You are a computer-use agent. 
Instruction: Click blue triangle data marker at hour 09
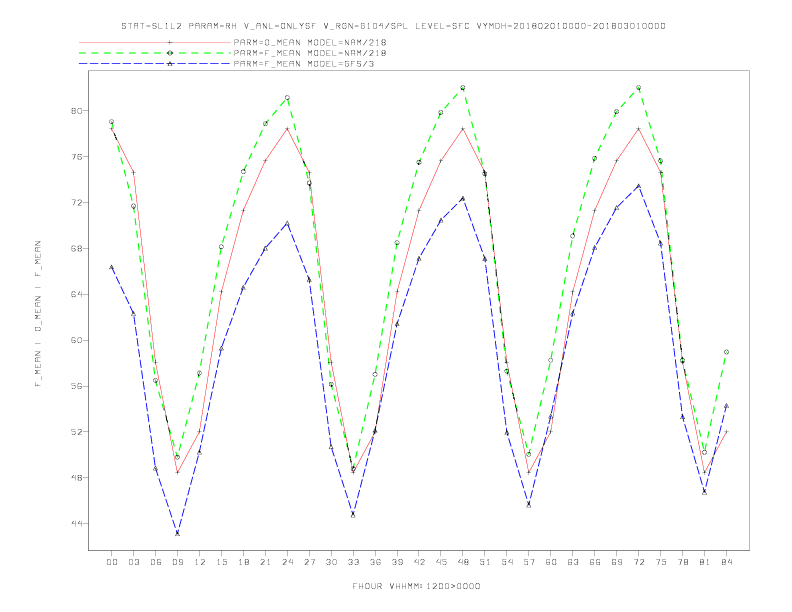177,533
